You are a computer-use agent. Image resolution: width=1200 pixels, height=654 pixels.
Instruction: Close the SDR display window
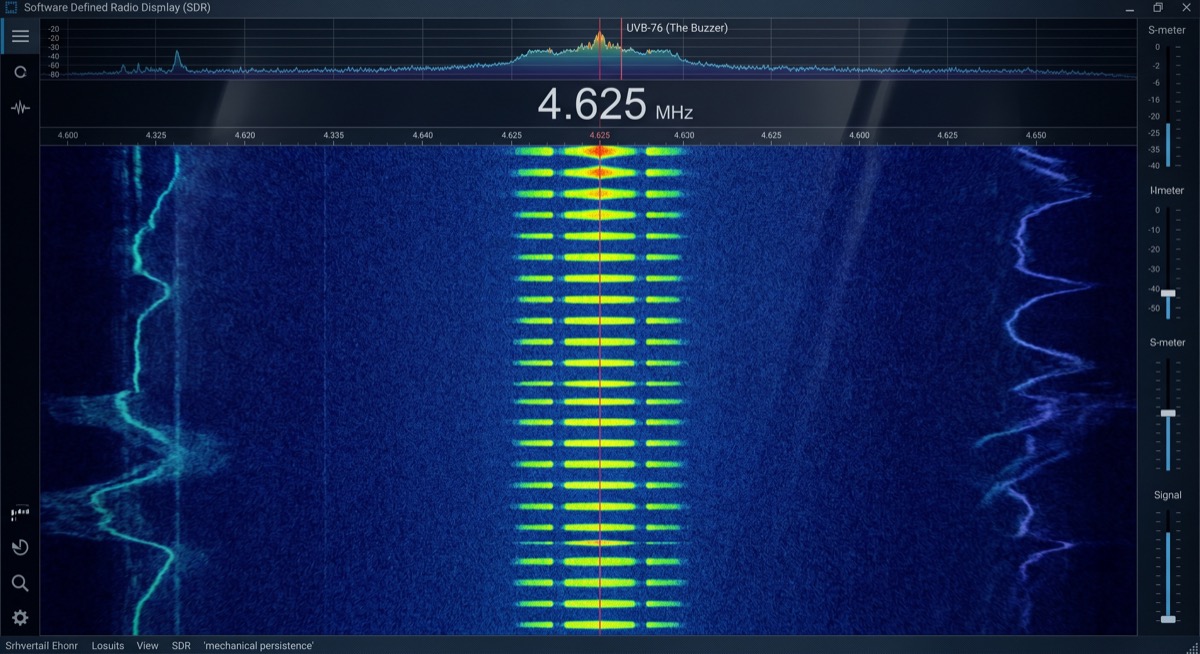click(1186, 7)
